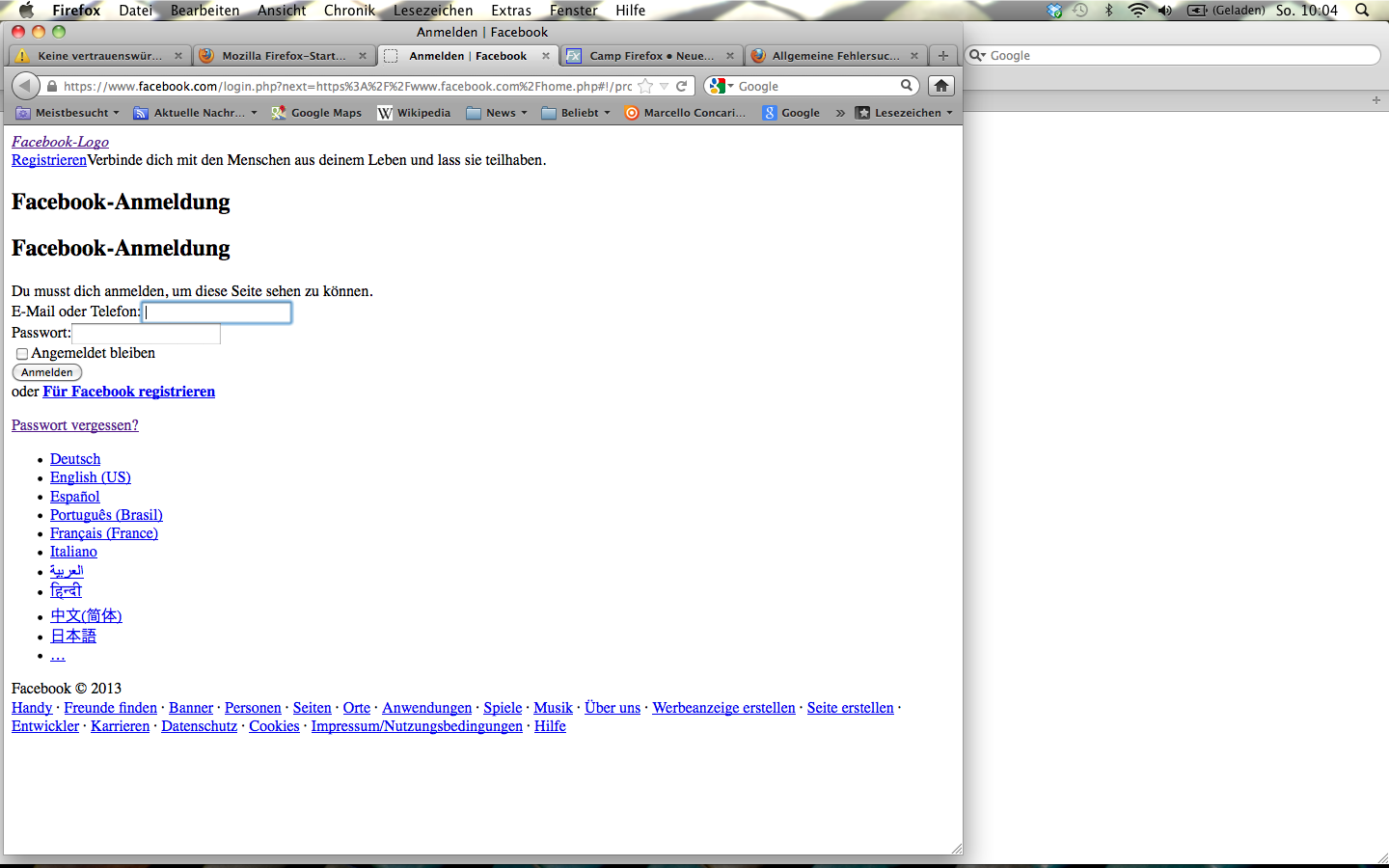Image resolution: width=1389 pixels, height=868 pixels.
Task: Open the search engine selector dropdown
Action: (x=721, y=86)
